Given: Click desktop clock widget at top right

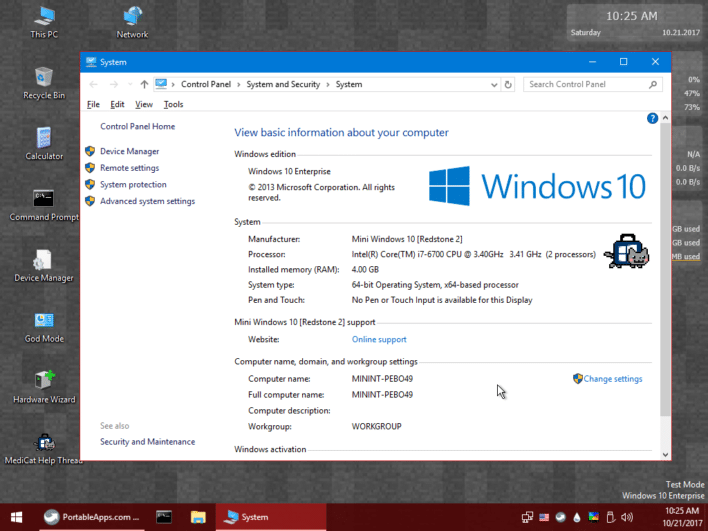Looking at the screenshot, I should [x=634, y=23].
